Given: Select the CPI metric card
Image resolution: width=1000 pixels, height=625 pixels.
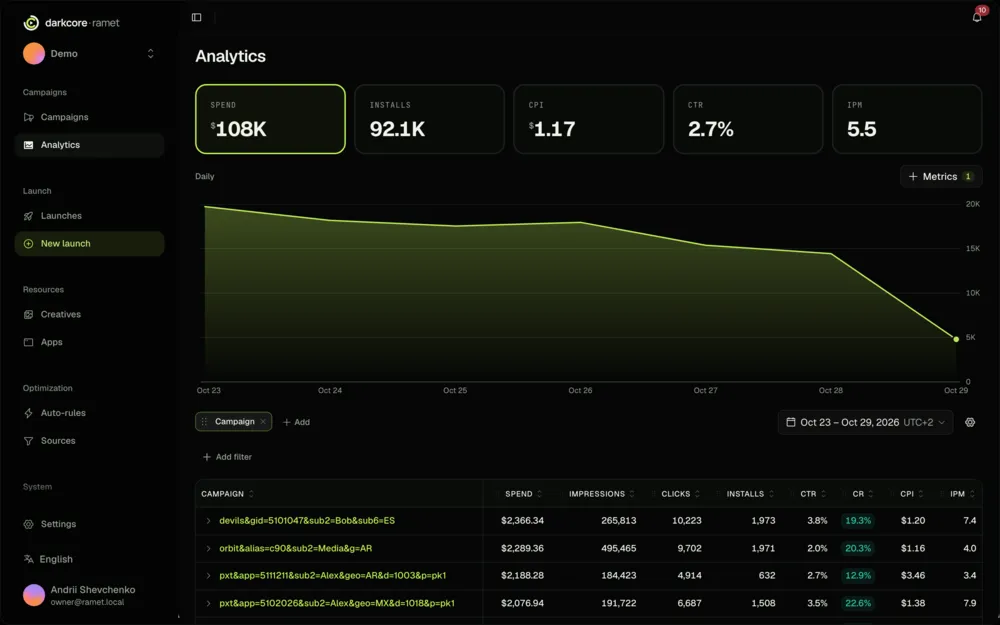Looking at the screenshot, I should pos(589,119).
